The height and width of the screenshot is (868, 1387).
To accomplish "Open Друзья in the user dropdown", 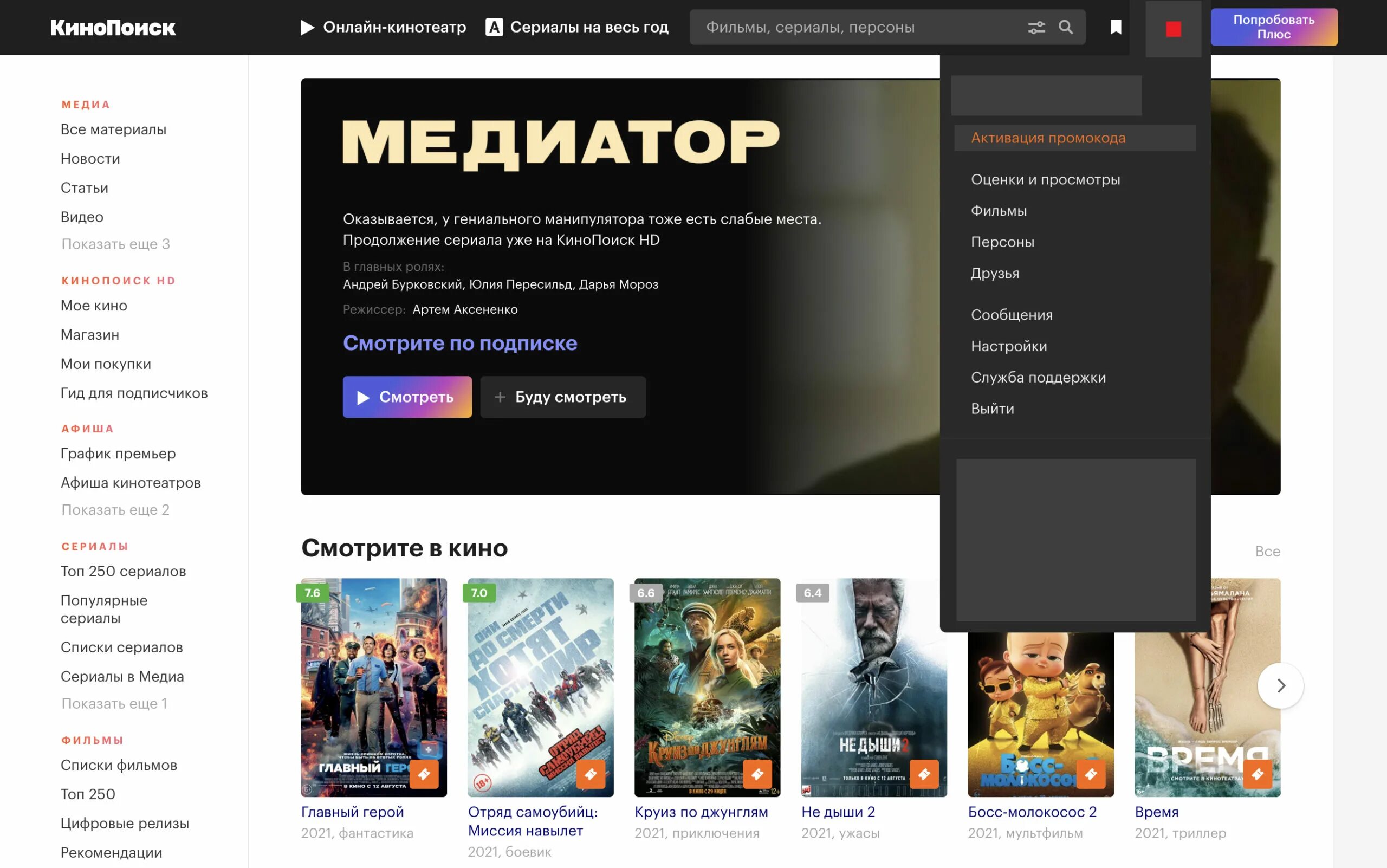I will point(995,273).
